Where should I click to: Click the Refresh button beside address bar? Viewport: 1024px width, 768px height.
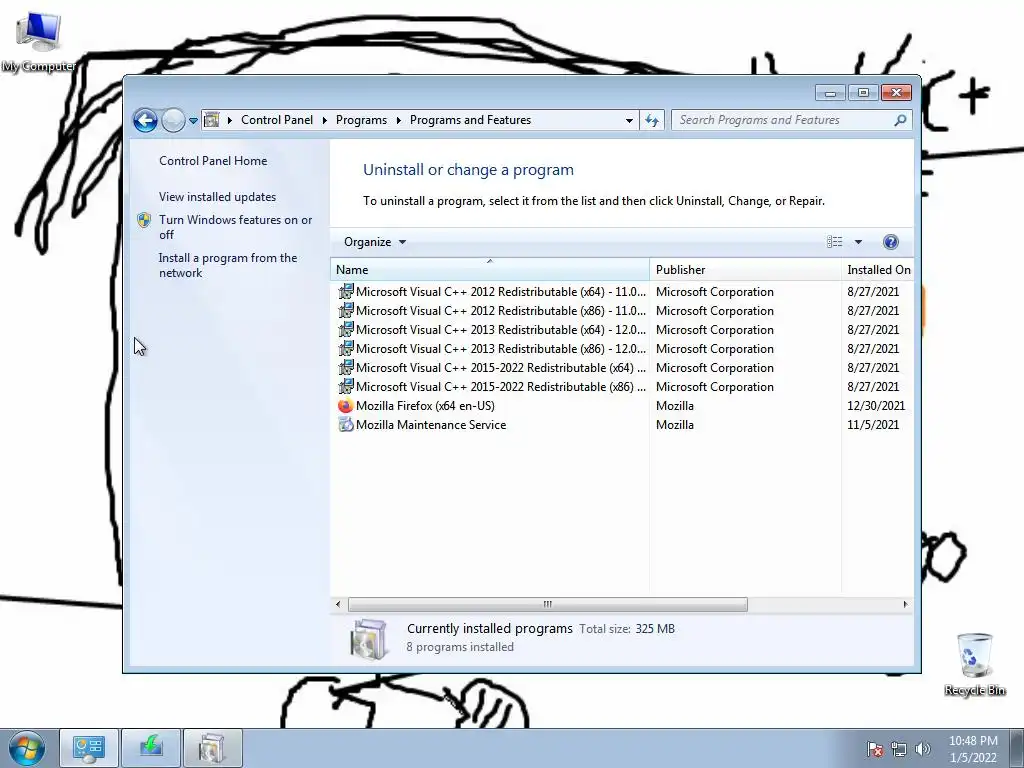pos(652,120)
